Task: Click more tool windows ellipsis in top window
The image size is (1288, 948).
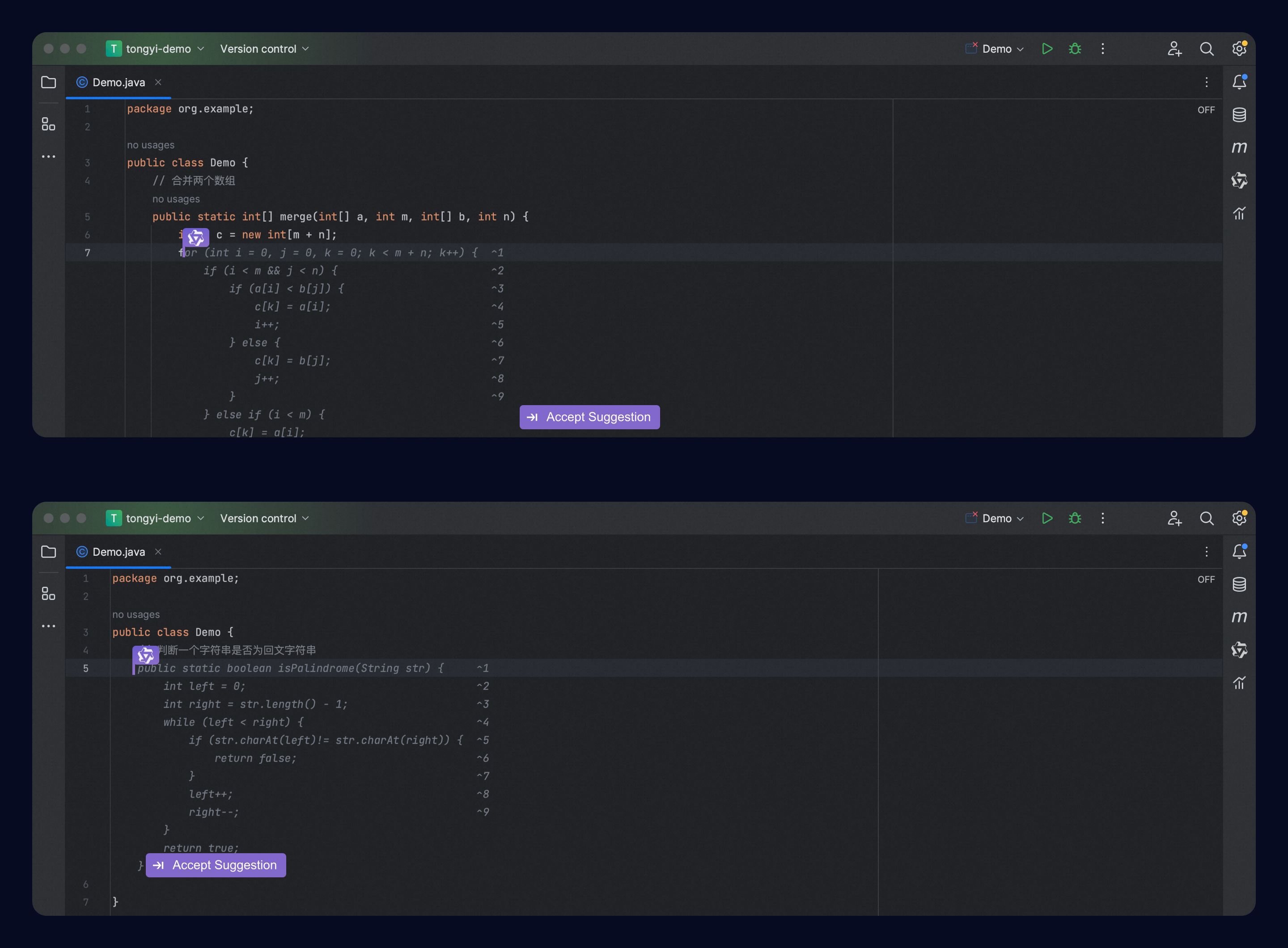Action: (49, 156)
